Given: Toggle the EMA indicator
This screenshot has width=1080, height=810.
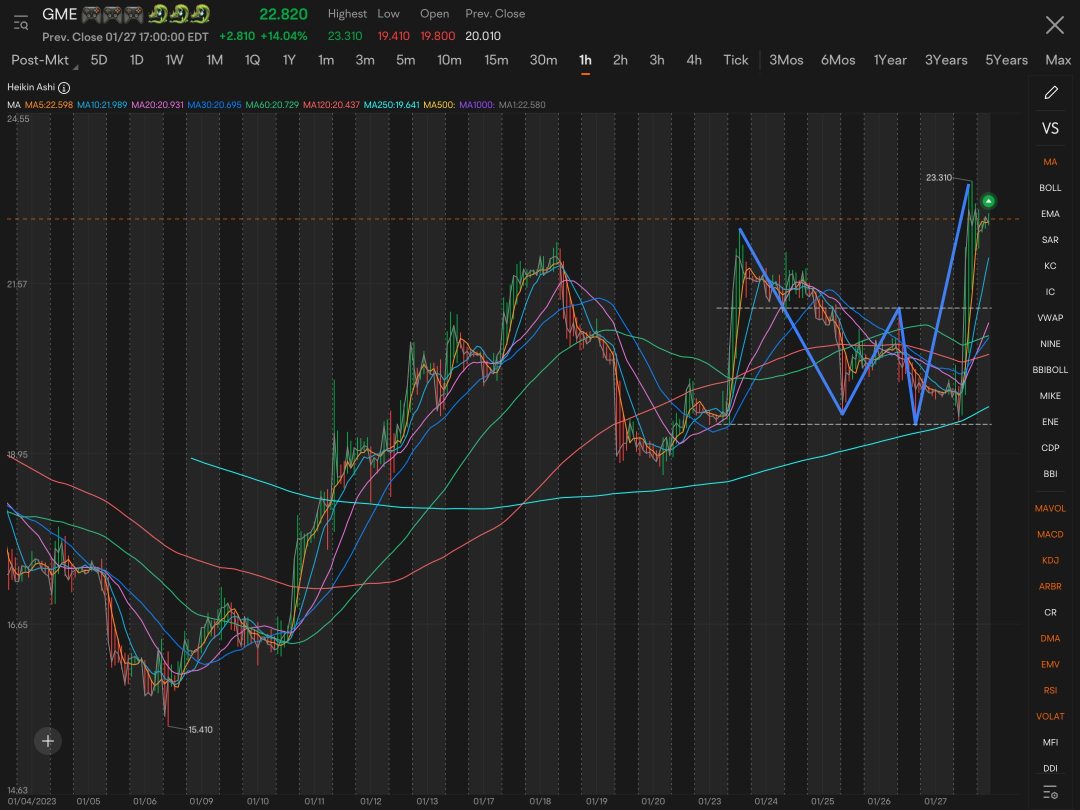Looking at the screenshot, I should pos(1050,214).
